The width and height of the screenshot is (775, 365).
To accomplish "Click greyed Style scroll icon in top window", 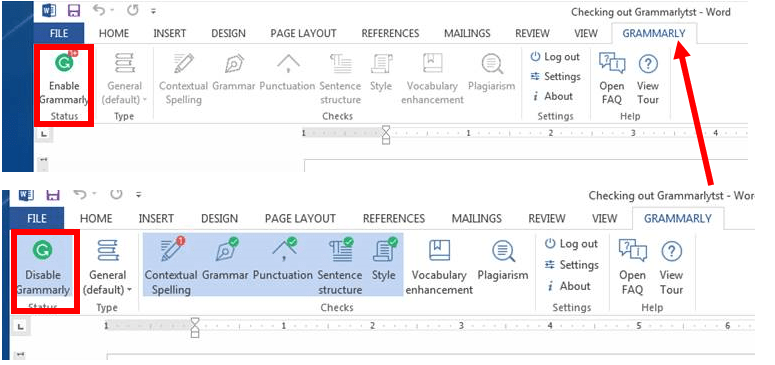I will pos(381,64).
